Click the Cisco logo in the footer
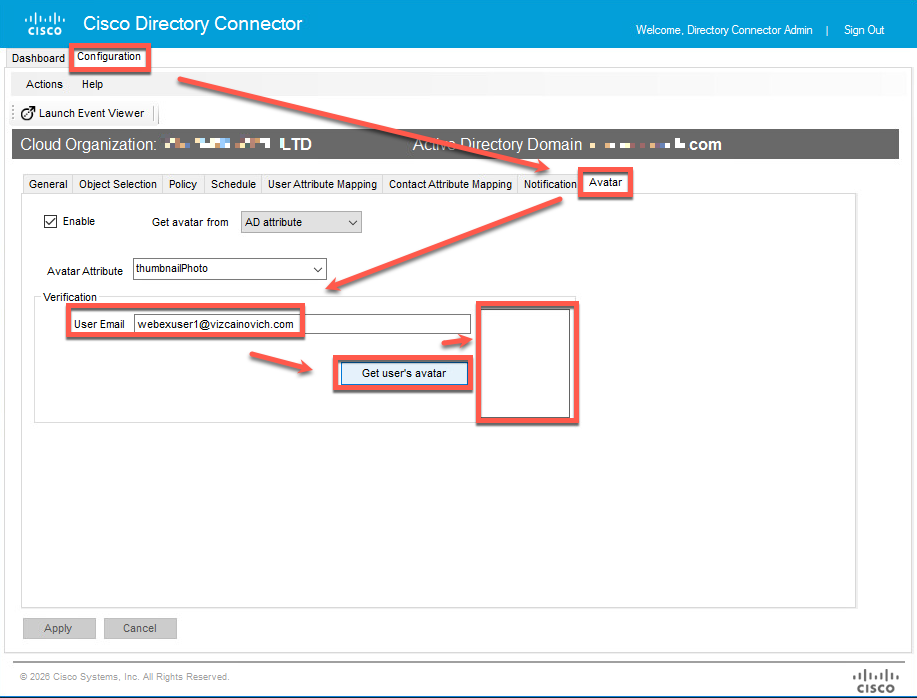The width and height of the screenshot is (917, 698). coord(875,680)
